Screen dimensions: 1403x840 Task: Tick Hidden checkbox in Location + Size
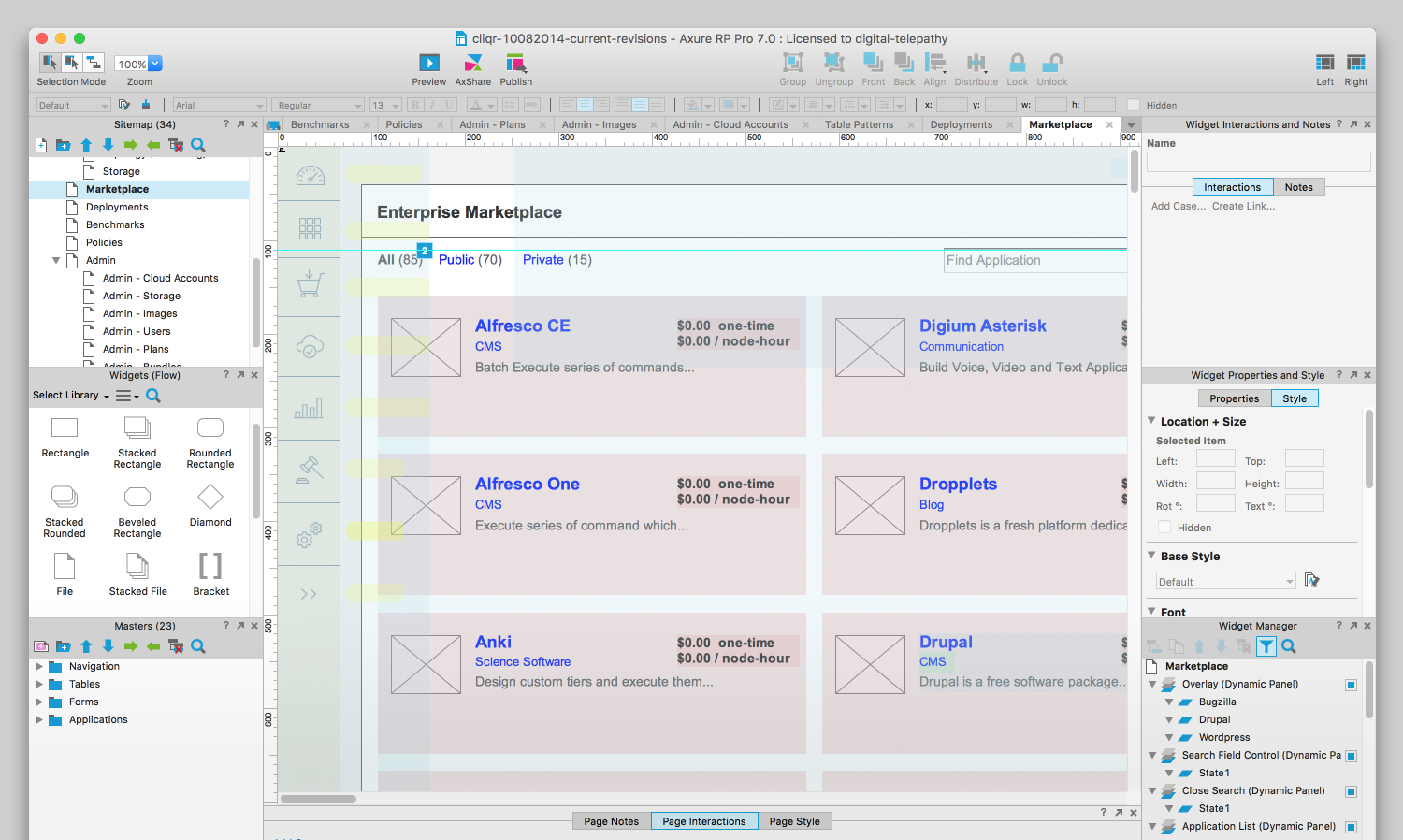1164,528
